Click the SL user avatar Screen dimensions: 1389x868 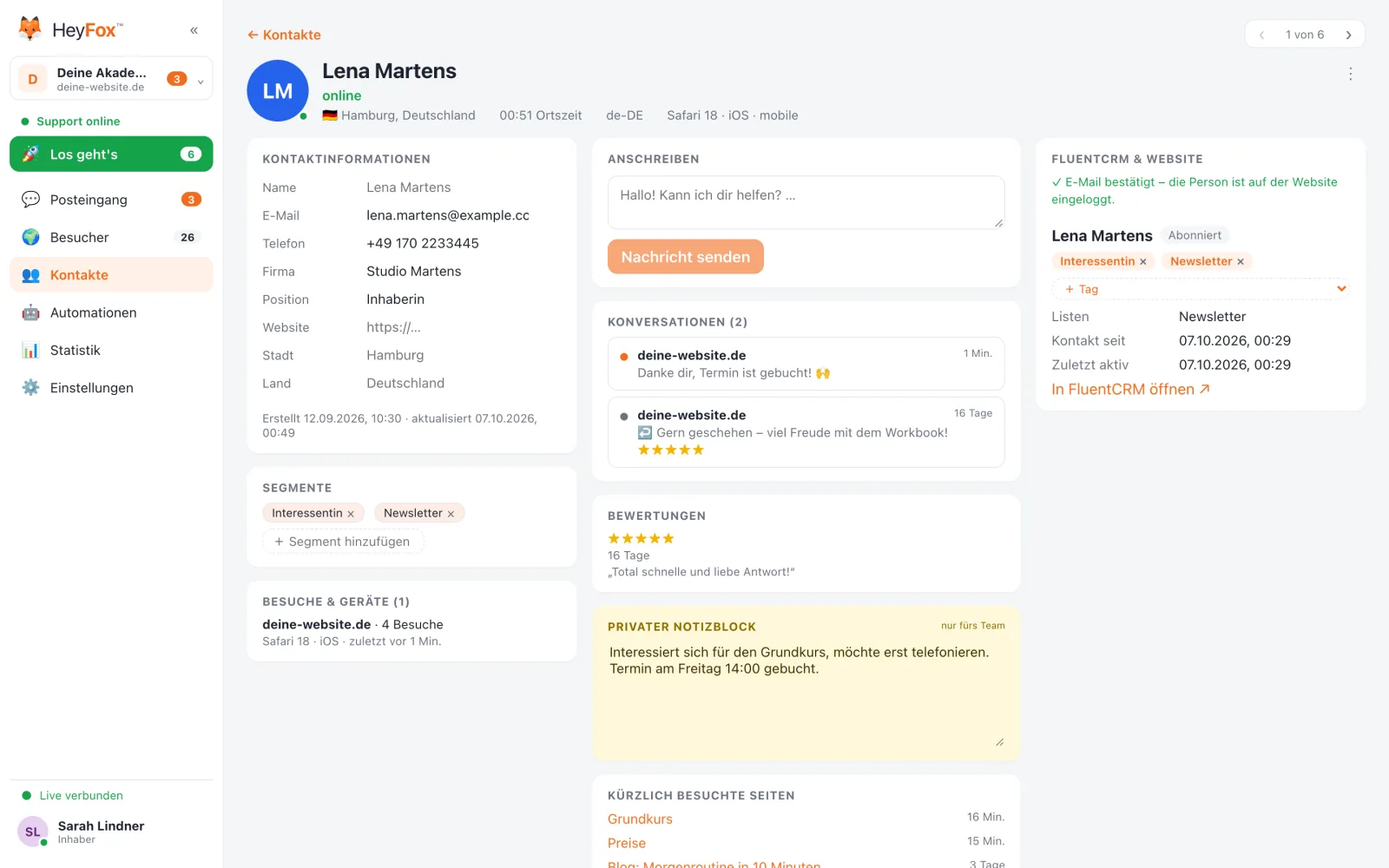click(x=33, y=832)
